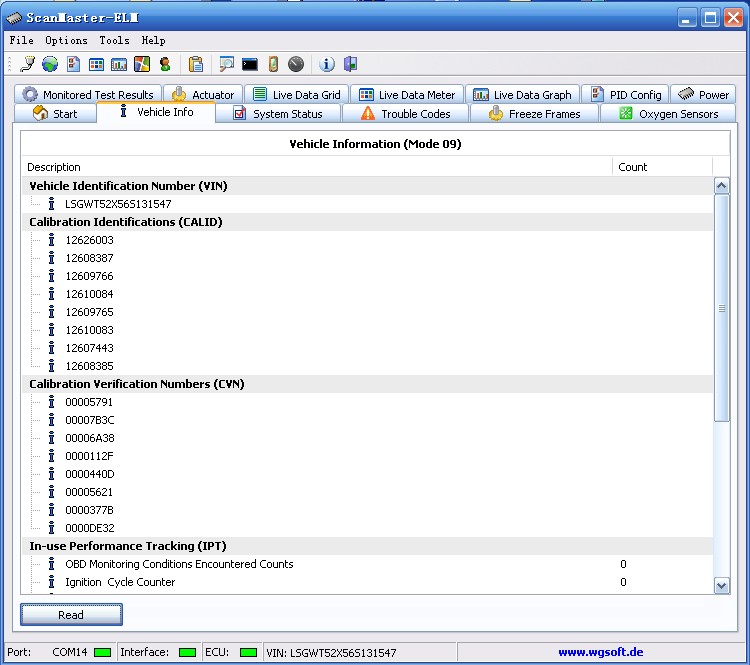The image size is (750, 665).
Task: Switch to the Power tab
Action: (x=703, y=95)
